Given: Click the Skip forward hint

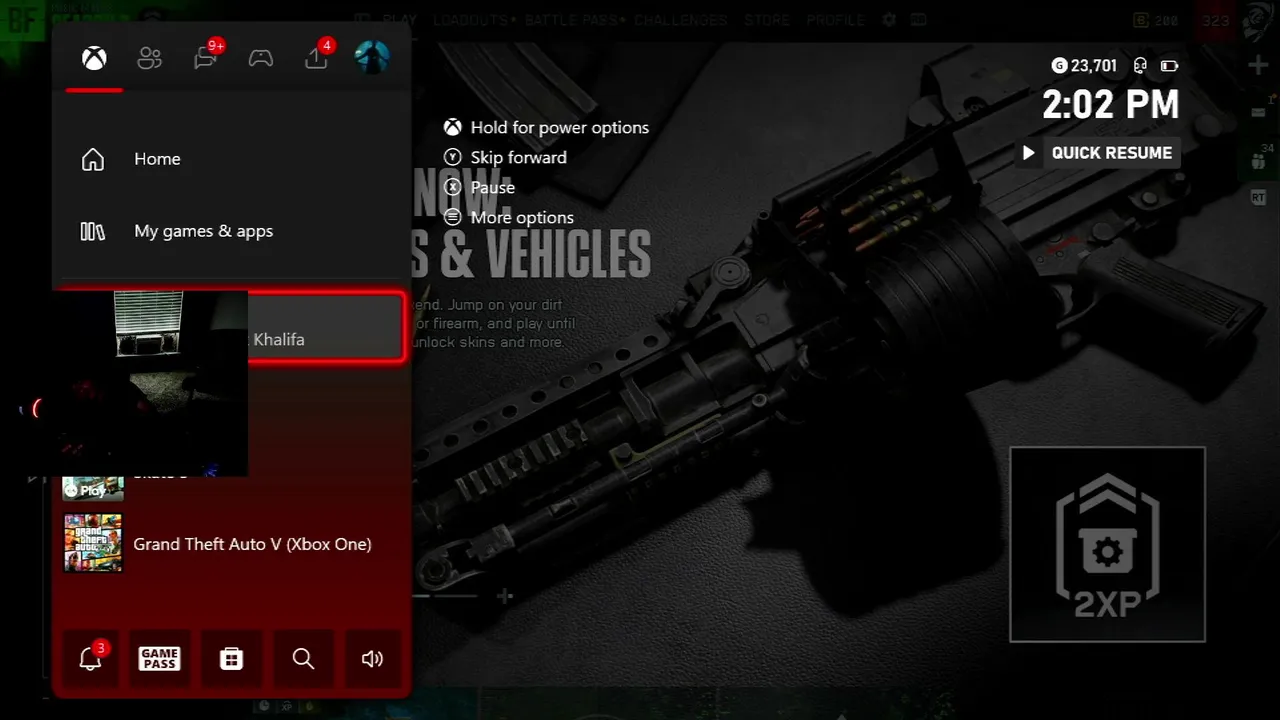Looking at the screenshot, I should [x=506, y=158].
